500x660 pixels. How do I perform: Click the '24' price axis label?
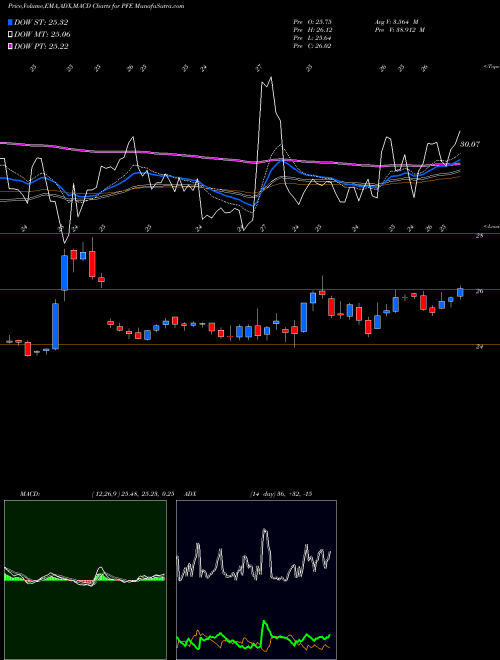click(479, 346)
